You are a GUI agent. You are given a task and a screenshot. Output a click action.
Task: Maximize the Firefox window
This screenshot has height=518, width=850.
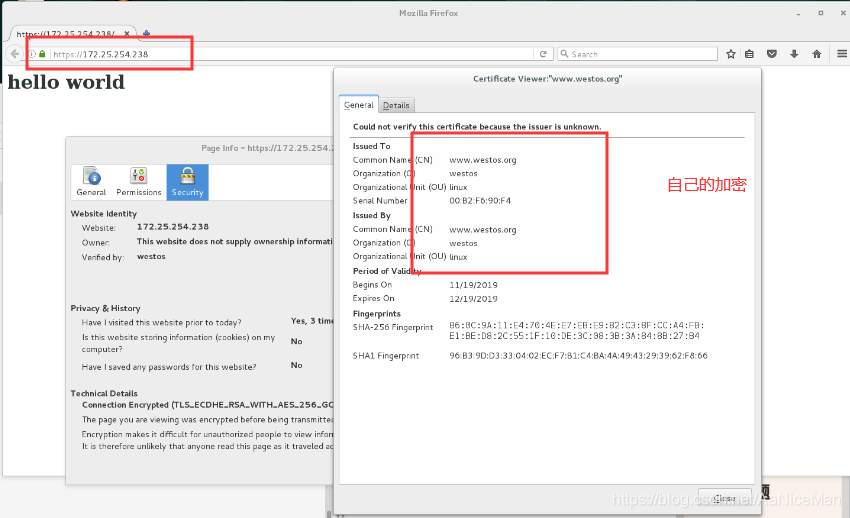tap(821, 13)
